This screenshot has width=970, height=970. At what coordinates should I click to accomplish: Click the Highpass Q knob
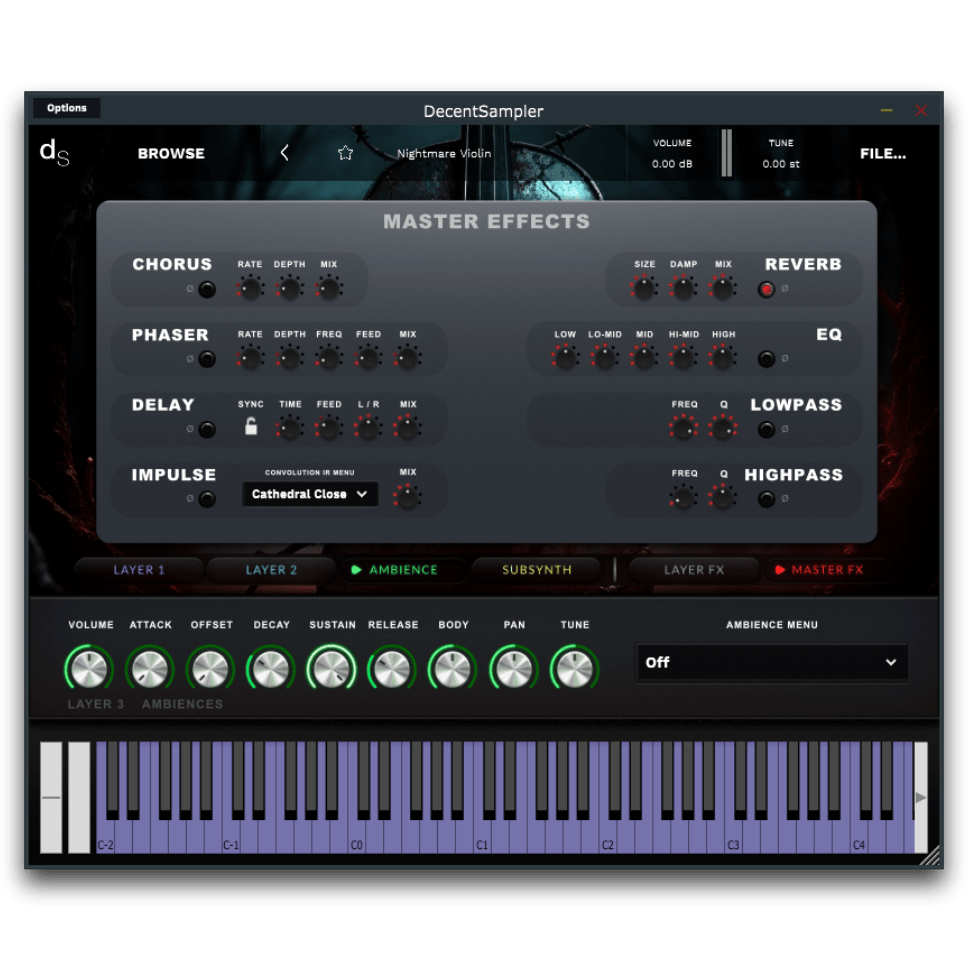pyautogui.click(x=723, y=497)
